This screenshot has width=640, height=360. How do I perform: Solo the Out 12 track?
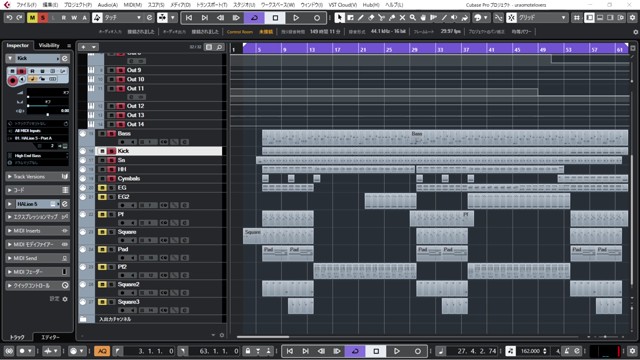pyautogui.click(x=120, y=106)
